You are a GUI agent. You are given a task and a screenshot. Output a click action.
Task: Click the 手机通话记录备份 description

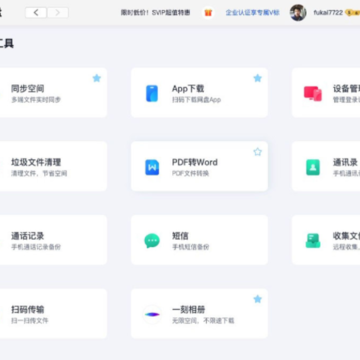(x=36, y=247)
